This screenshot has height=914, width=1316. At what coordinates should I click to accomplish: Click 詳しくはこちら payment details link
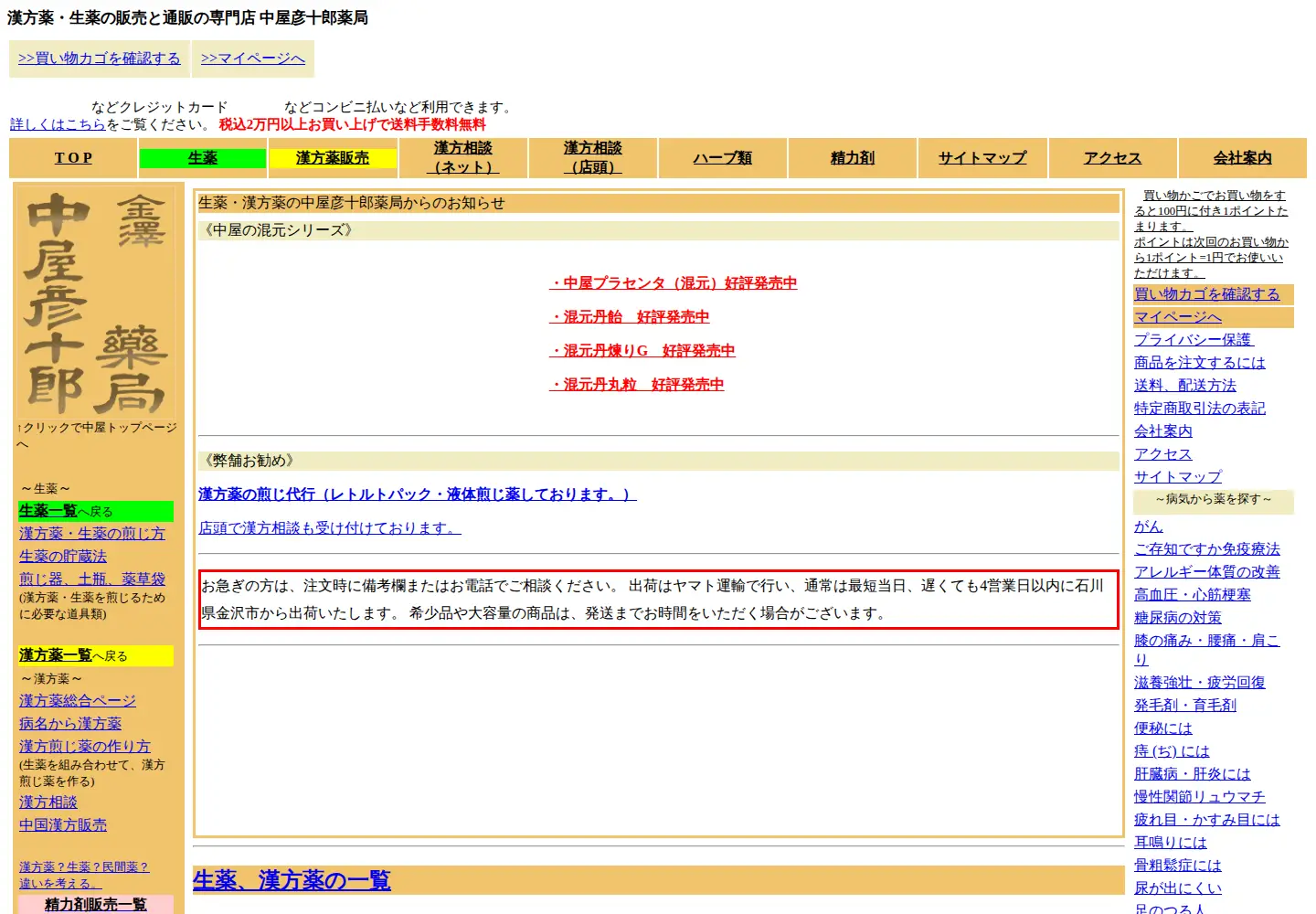tap(58, 124)
